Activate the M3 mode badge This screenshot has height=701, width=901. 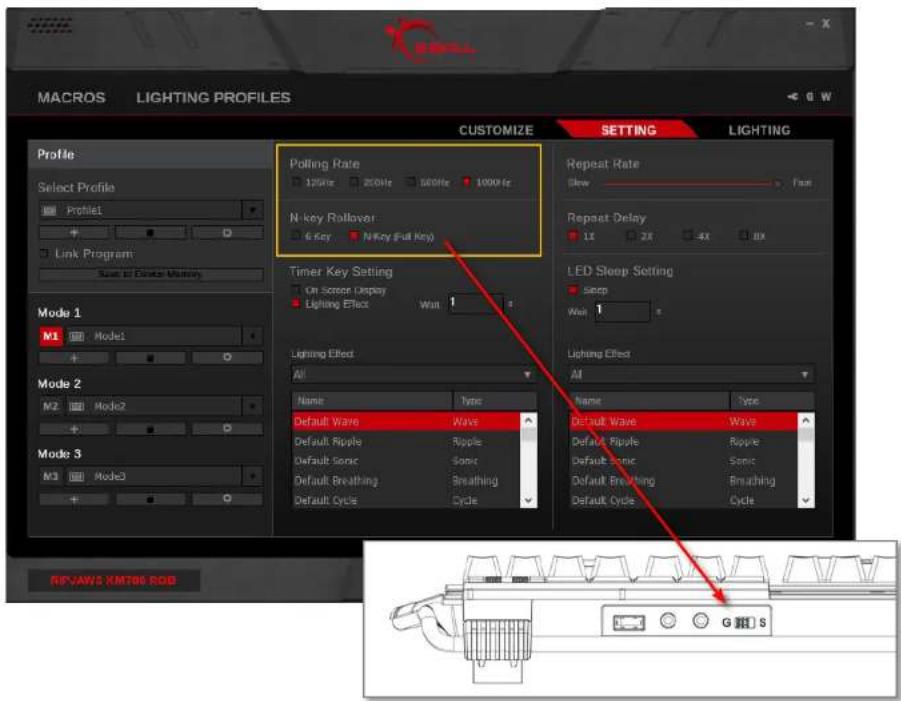[x=51, y=476]
